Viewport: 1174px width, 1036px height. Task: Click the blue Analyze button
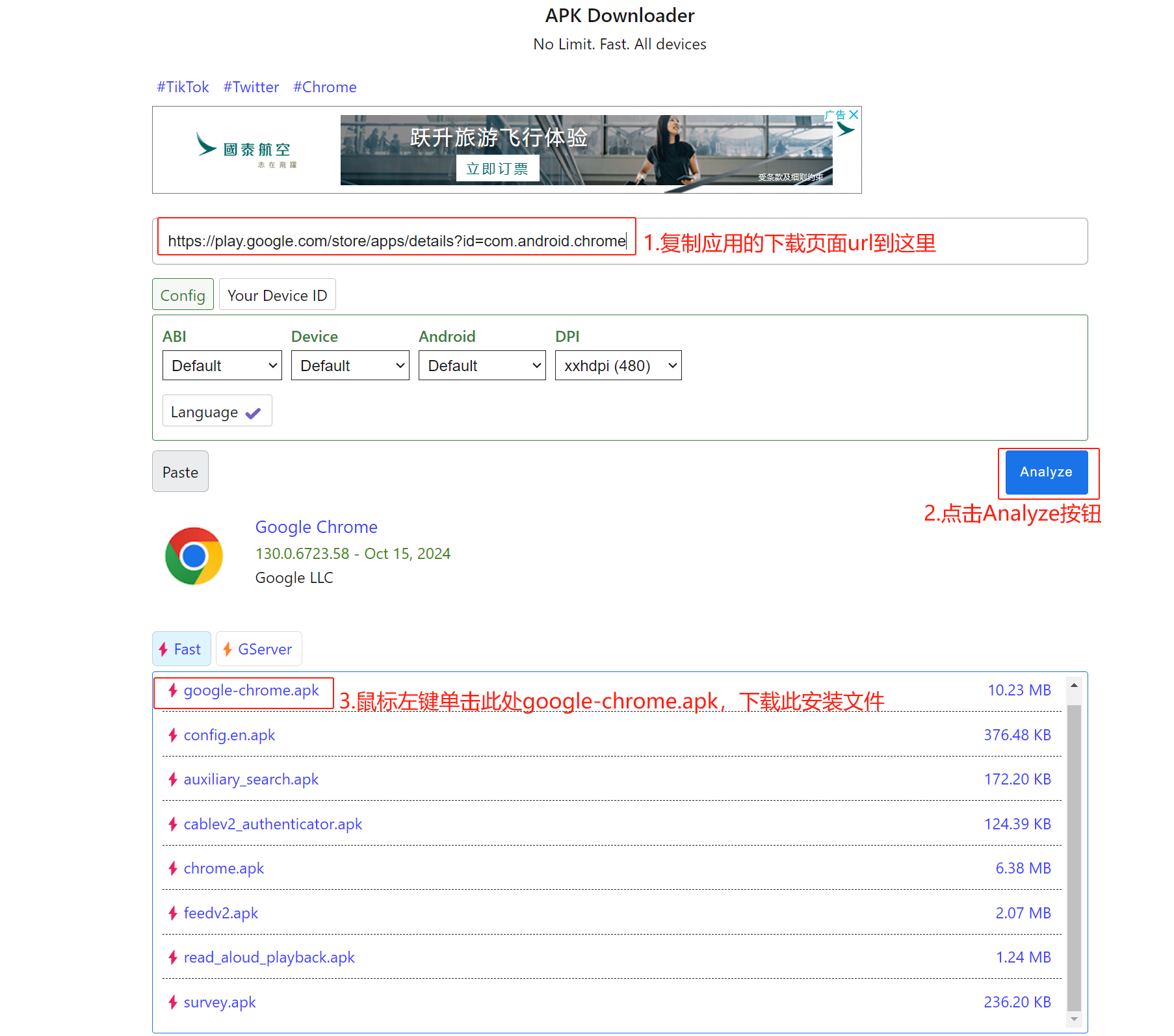click(x=1047, y=472)
